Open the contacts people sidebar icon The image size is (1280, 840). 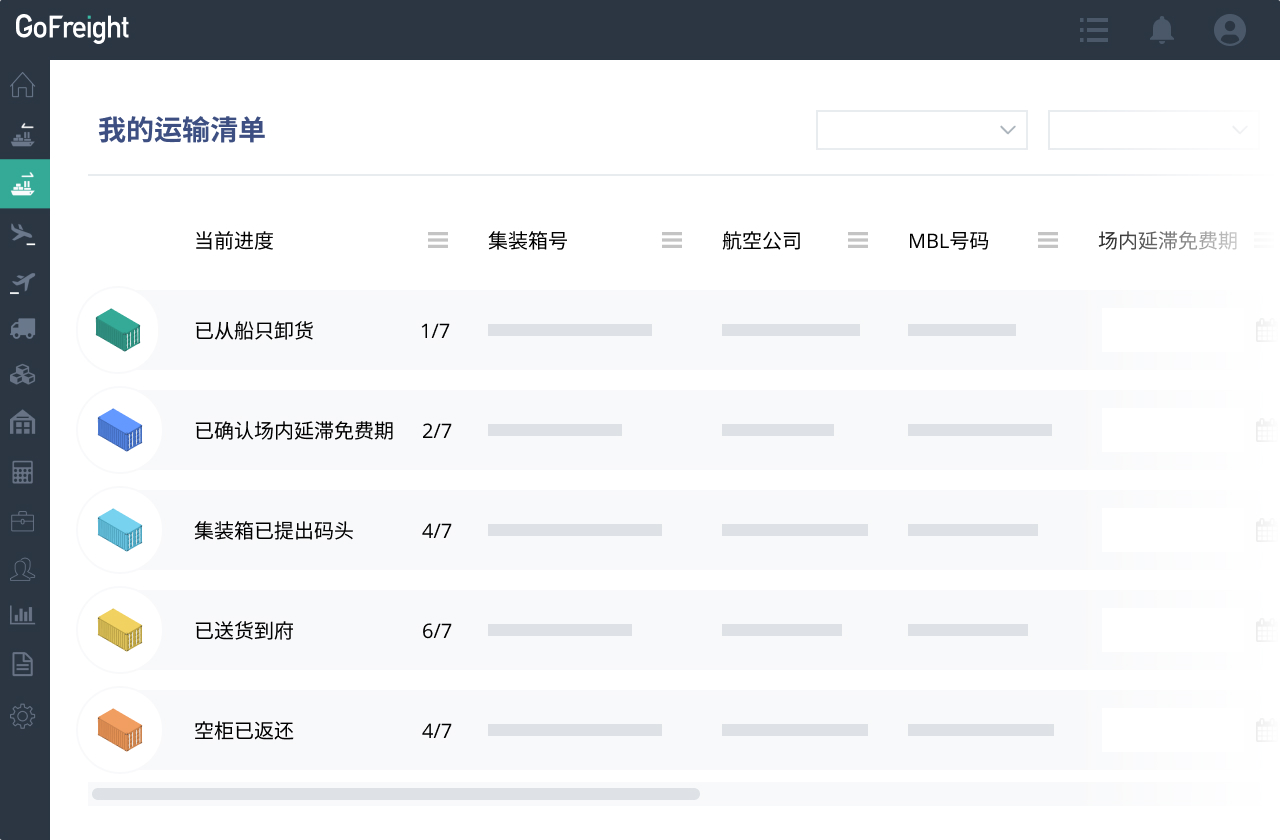coord(23,569)
